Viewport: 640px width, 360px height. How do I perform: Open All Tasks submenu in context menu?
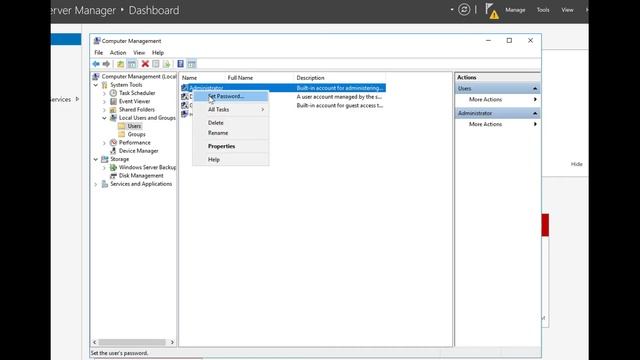pyautogui.click(x=231, y=109)
